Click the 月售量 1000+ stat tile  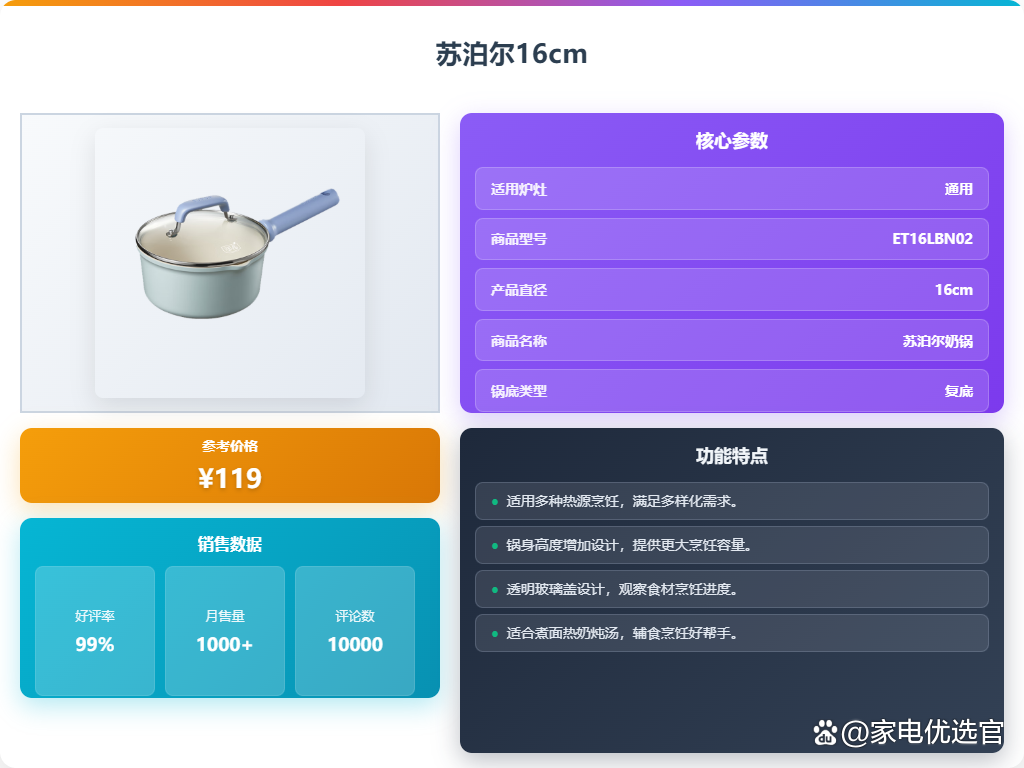pyautogui.click(x=225, y=631)
